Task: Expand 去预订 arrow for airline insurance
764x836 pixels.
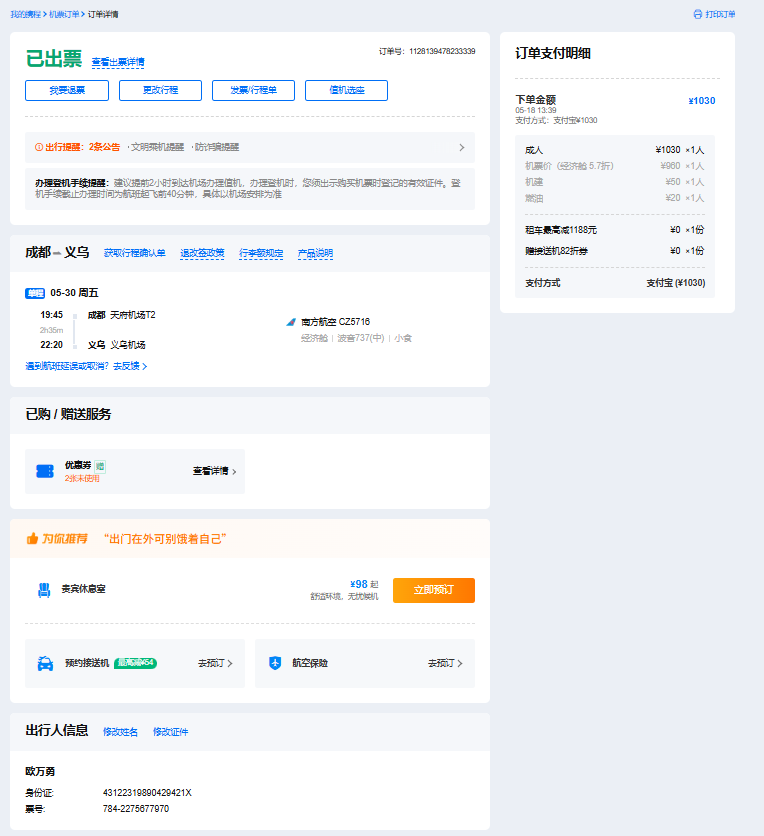Action: pos(460,663)
